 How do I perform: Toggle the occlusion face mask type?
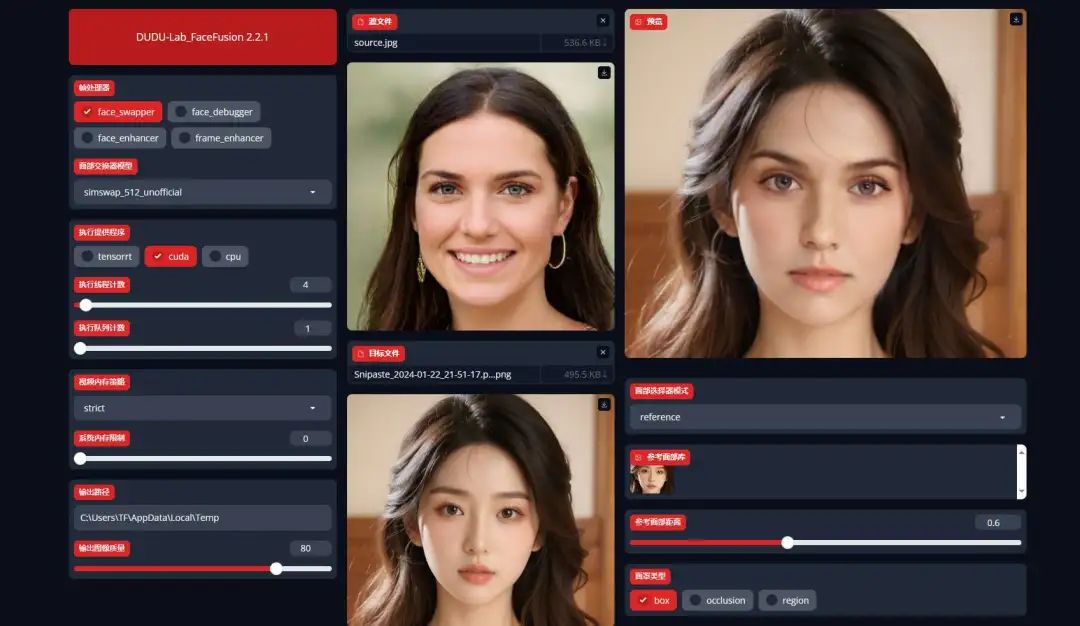(718, 601)
